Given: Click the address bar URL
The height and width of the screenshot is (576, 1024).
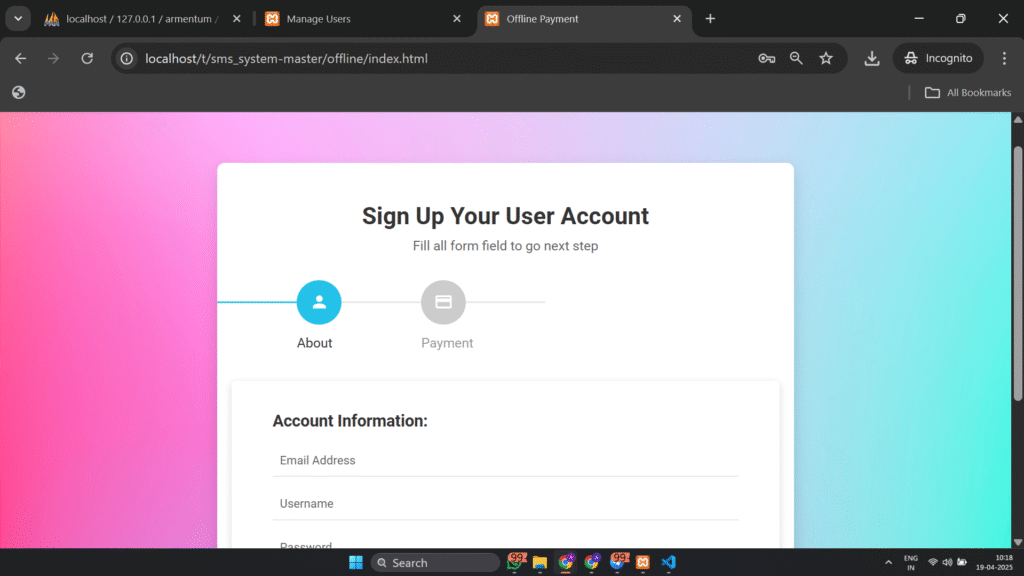Looking at the screenshot, I should point(286,58).
